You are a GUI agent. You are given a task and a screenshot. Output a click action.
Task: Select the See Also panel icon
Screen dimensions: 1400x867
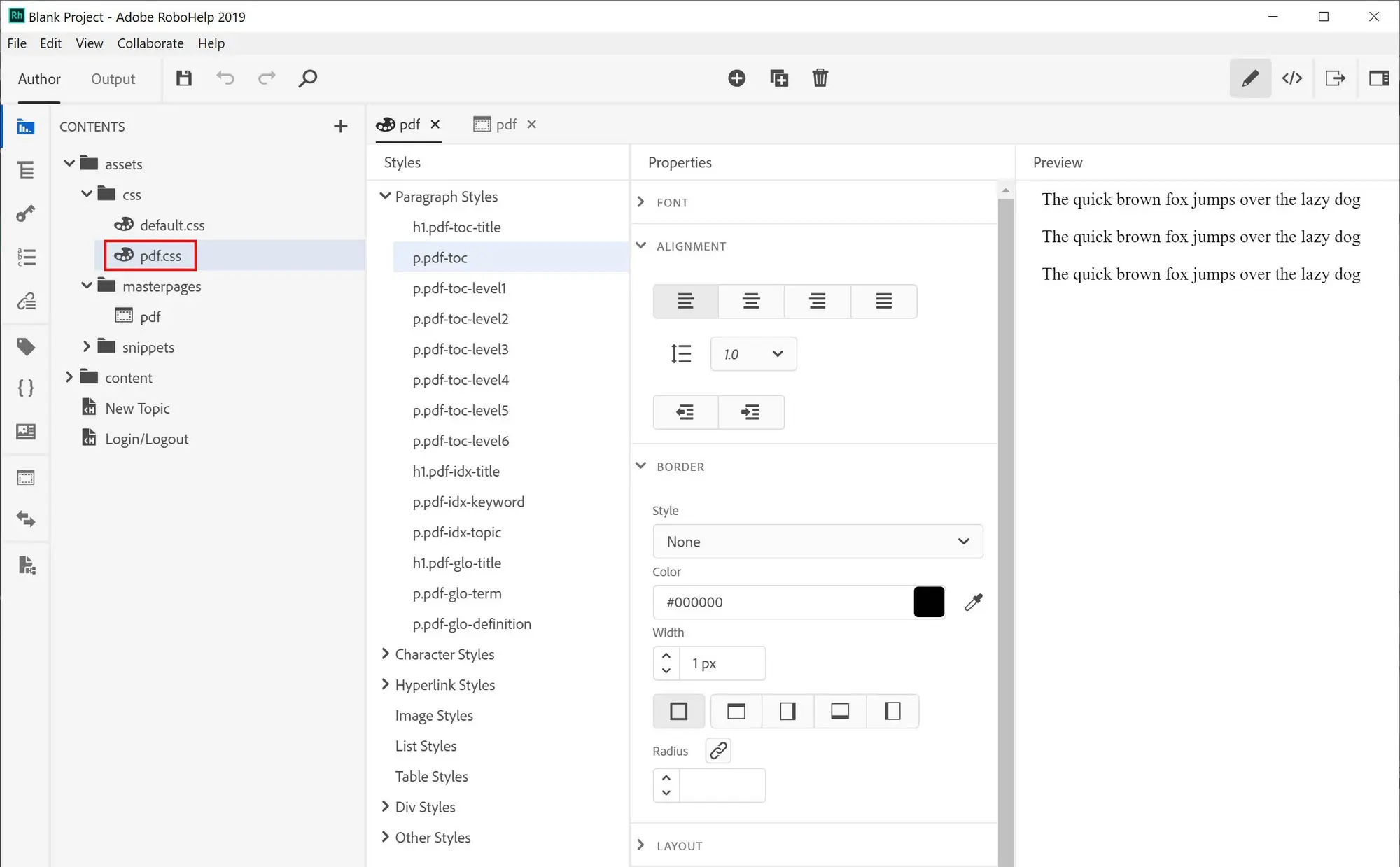tap(25, 301)
